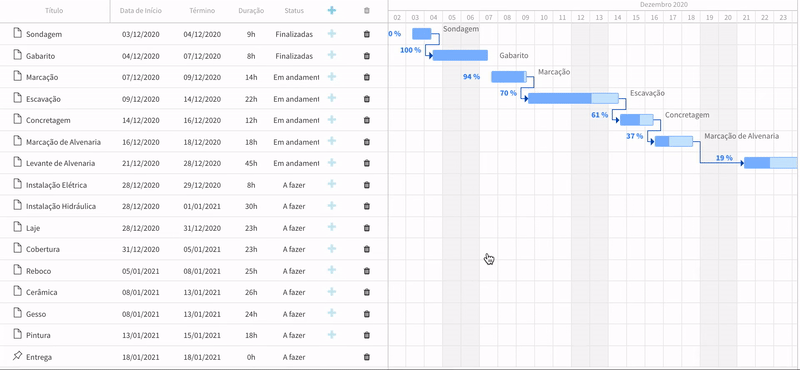Click the plus icon for Escavação
Screen dimensions: 800x370
tap(332, 98)
